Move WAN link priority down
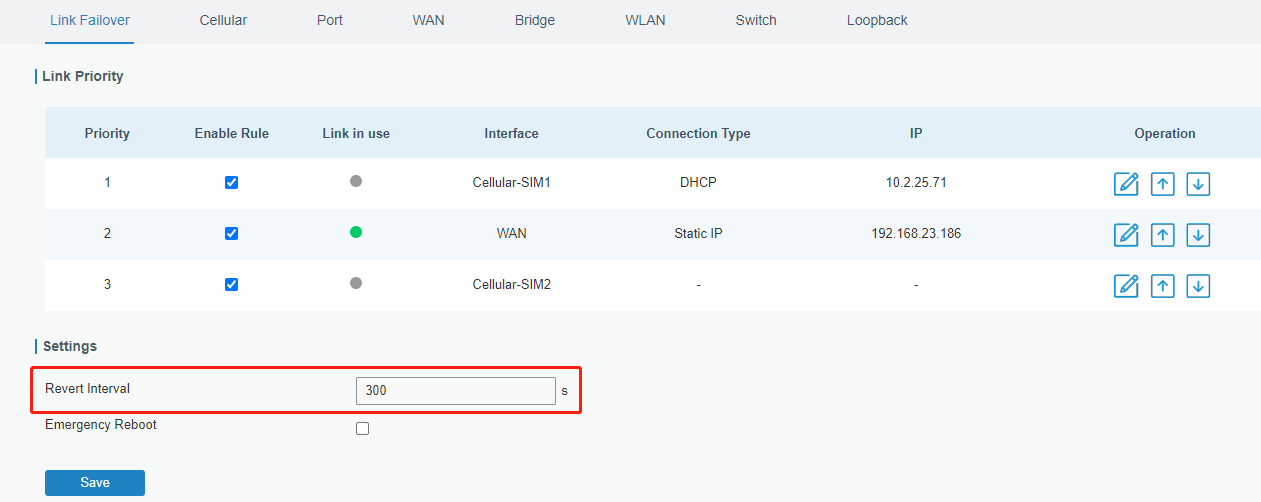The image size is (1261, 502). [x=1198, y=235]
